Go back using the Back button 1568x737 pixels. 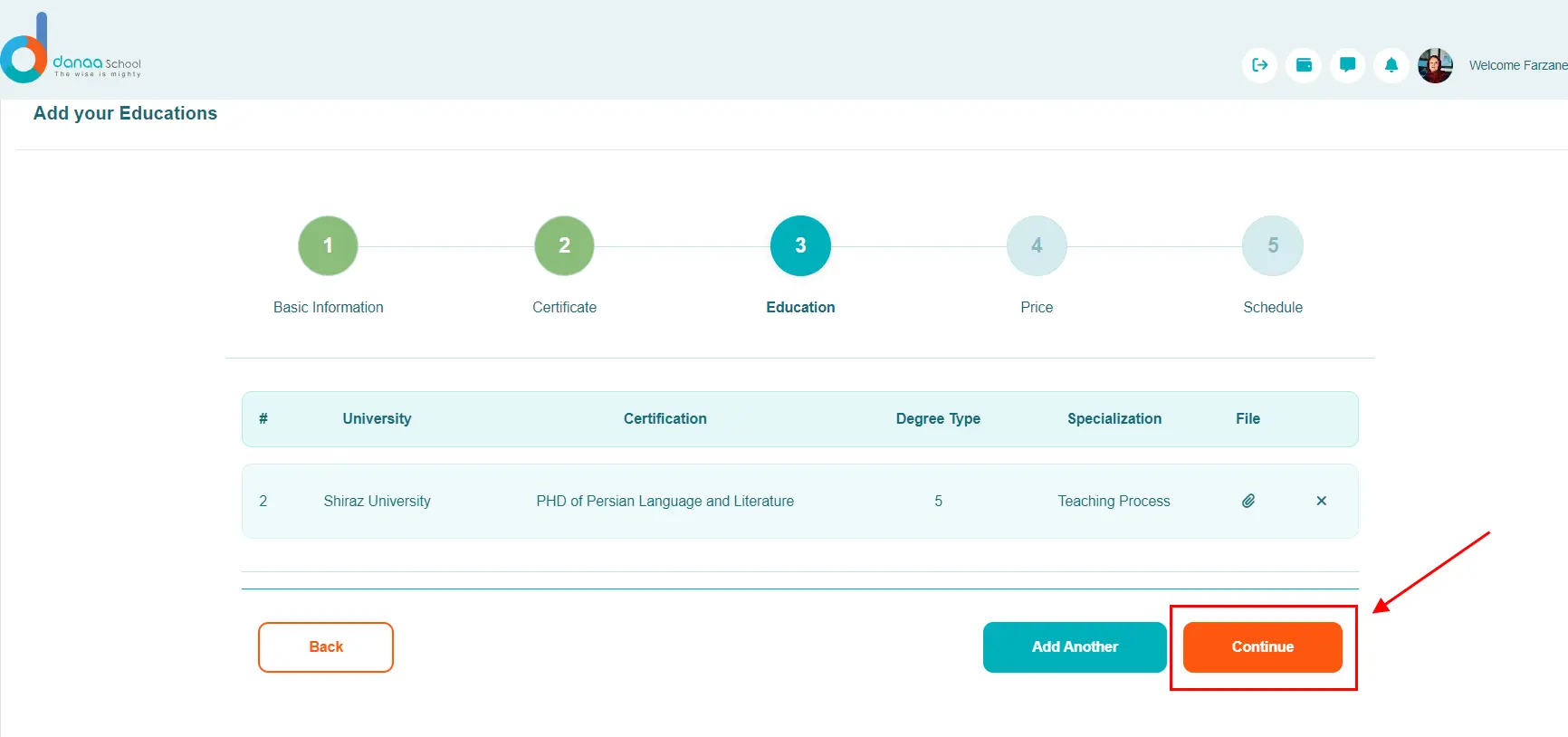tap(326, 646)
